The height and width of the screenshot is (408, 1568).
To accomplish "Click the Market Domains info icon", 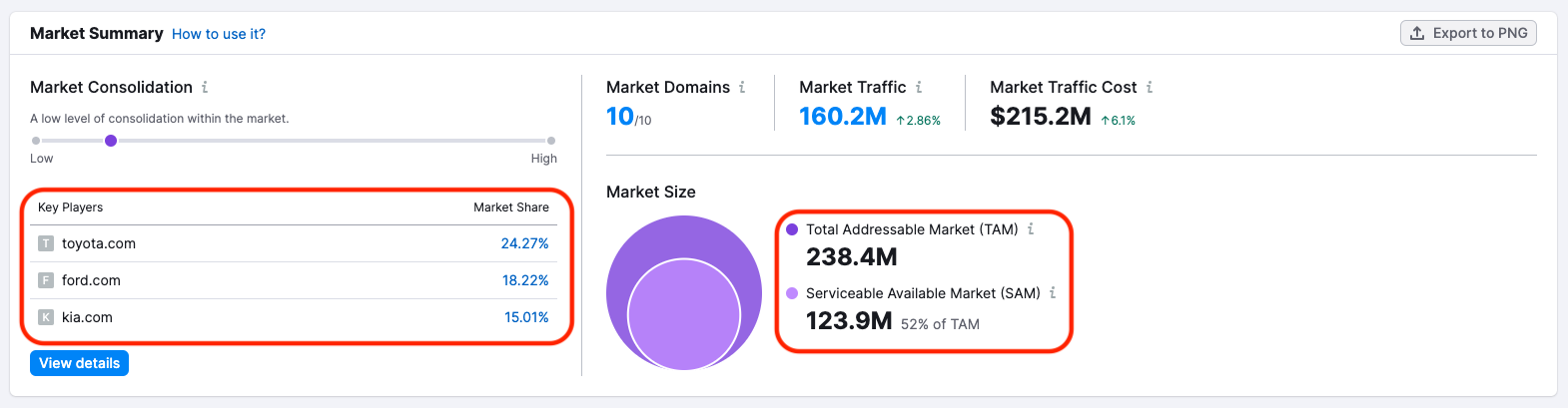I will click(x=742, y=87).
